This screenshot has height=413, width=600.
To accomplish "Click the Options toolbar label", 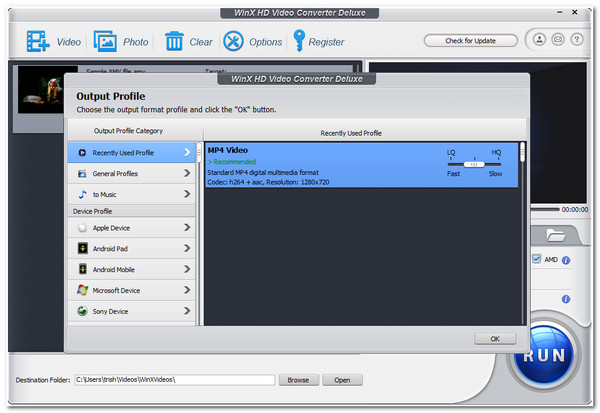I will click(x=266, y=42).
